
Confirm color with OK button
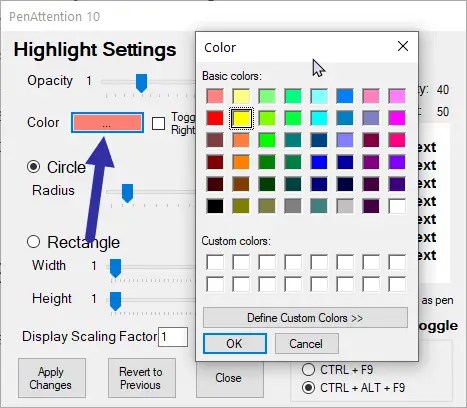tap(235, 343)
